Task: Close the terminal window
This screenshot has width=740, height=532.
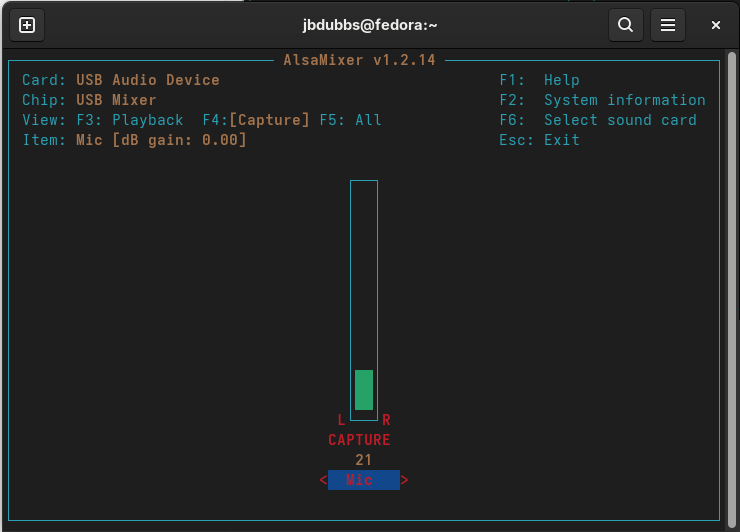Action: click(x=716, y=25)
